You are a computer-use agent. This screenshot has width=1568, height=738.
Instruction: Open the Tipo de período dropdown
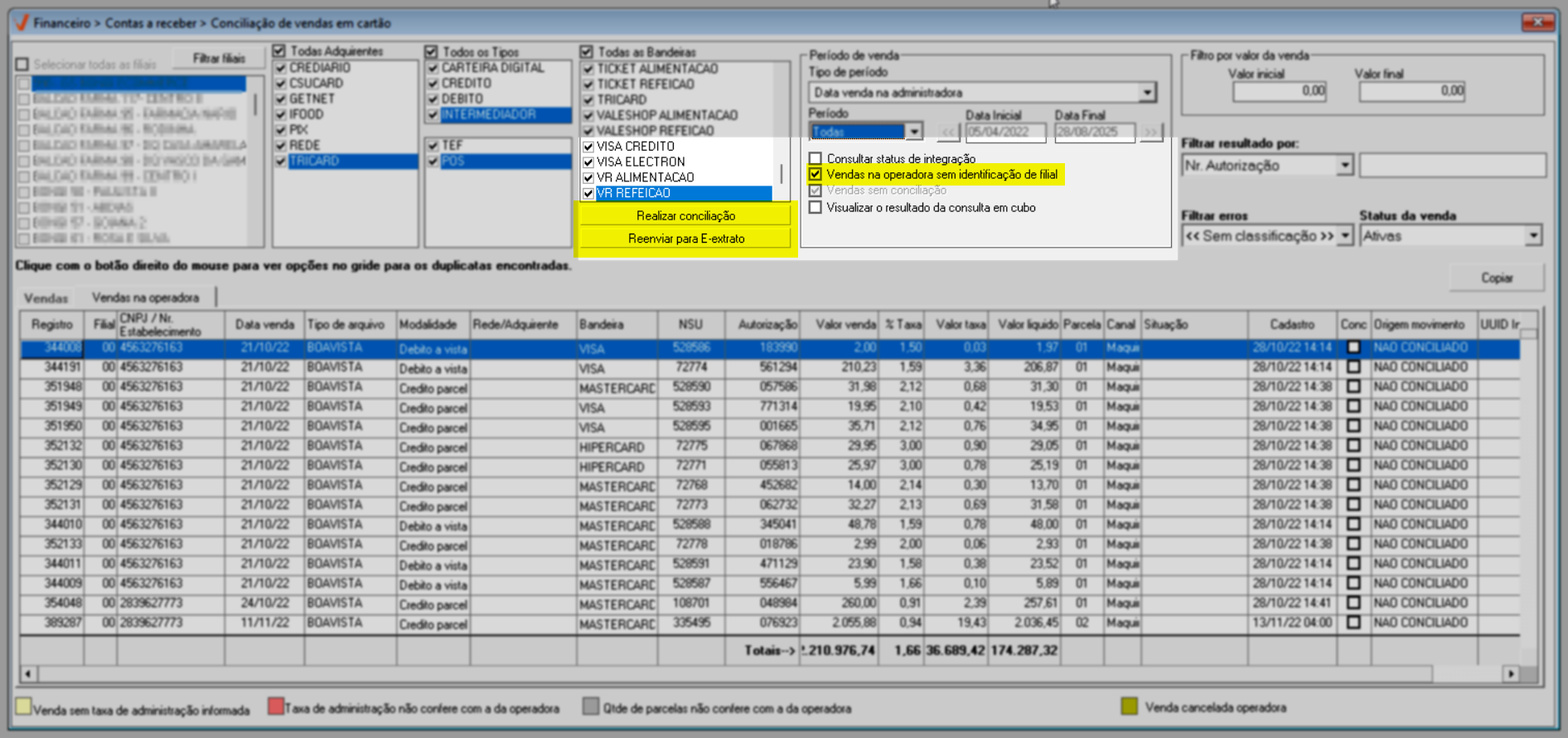click(x=1147, y=93)
